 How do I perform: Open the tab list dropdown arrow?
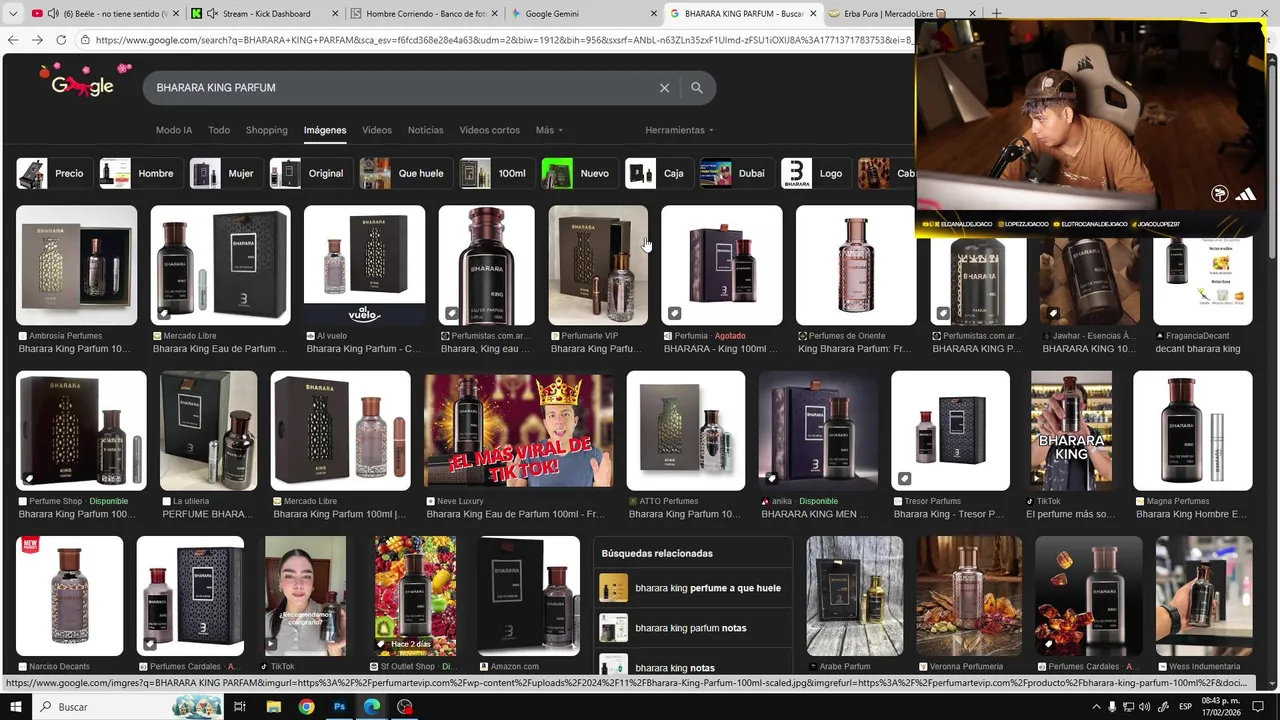[13, 14]
